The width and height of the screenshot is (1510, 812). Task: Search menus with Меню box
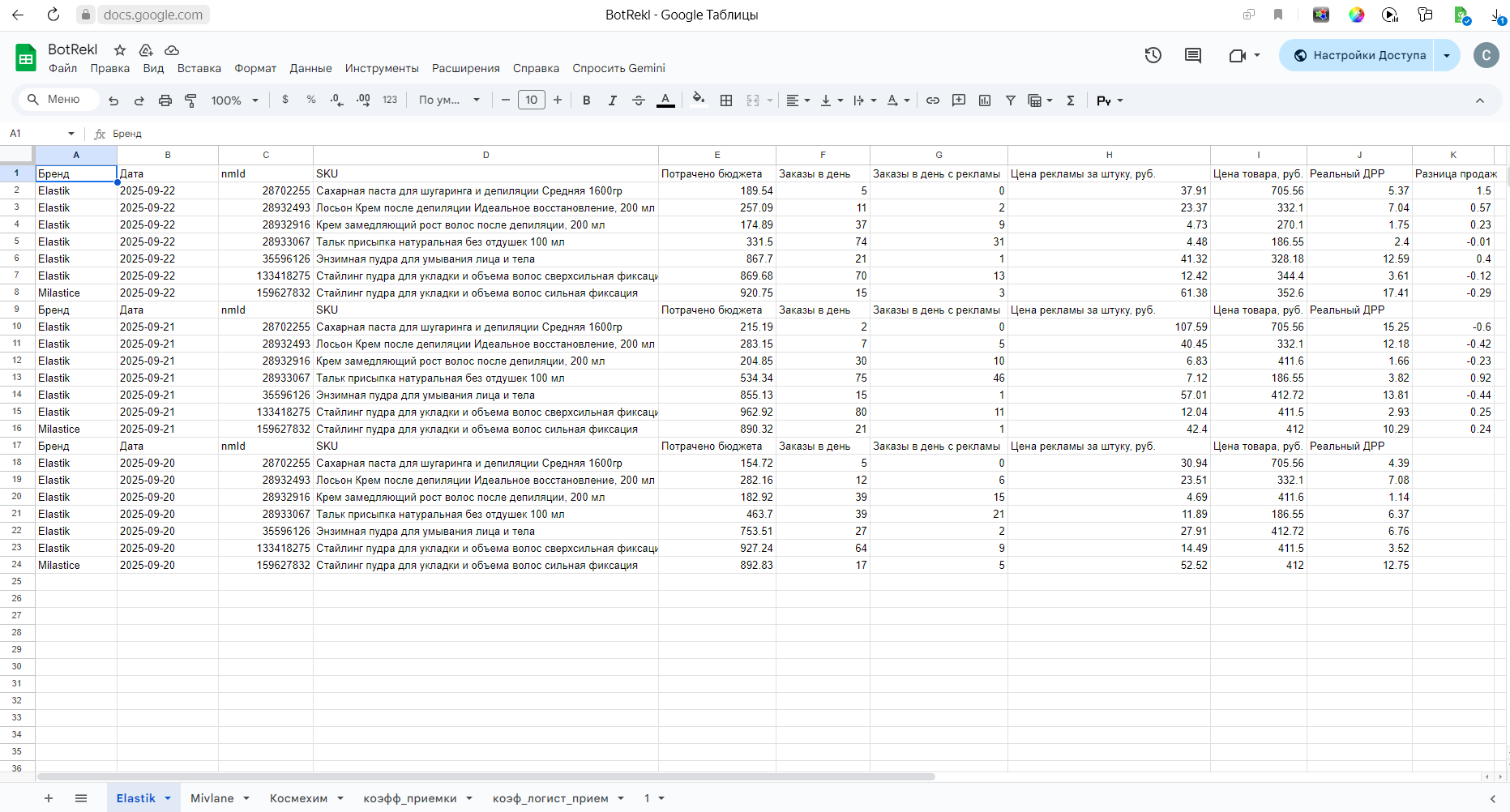point(58,99)
